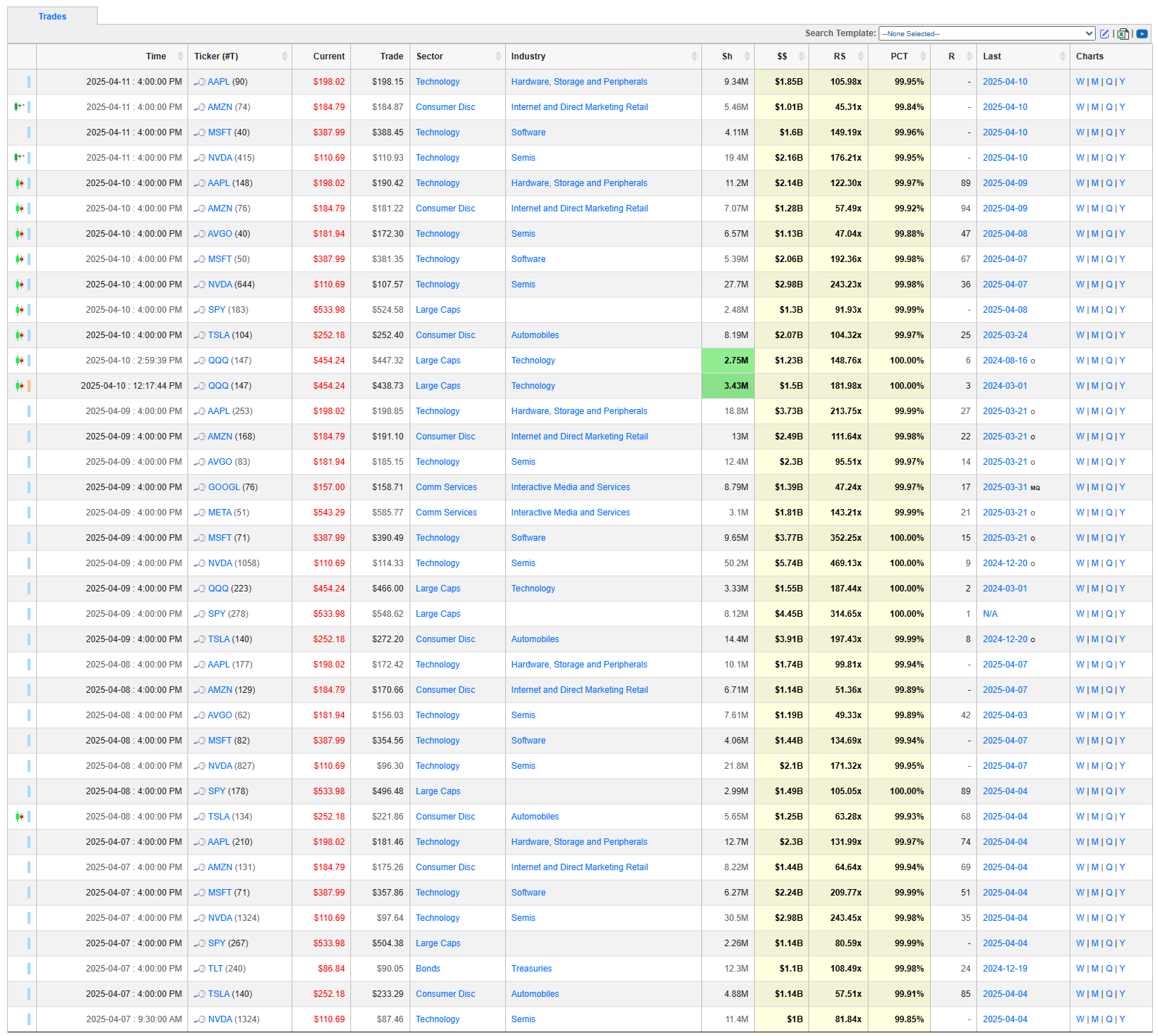The image size is (1158, 1036).
Task: Open Bonds sector link in TLT row
Action: [428, 969]
